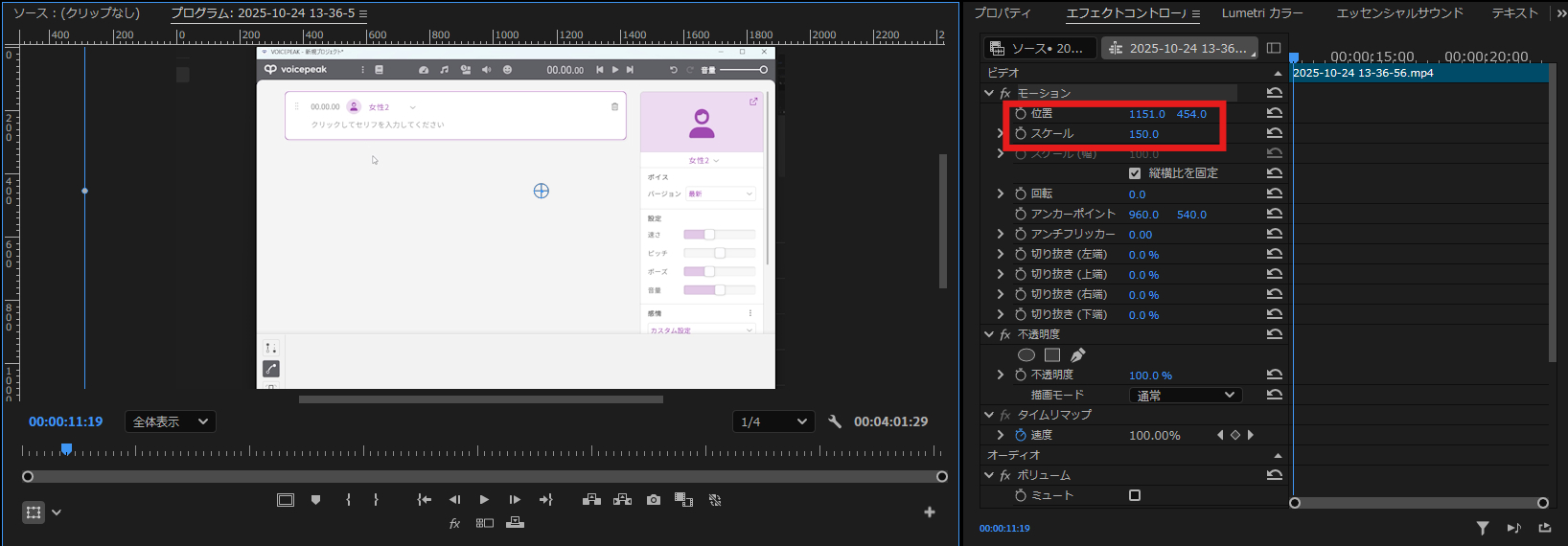Click the filter funnel icon
The width and height of the screenshot is (1568, 546).
click(1483, 528)
